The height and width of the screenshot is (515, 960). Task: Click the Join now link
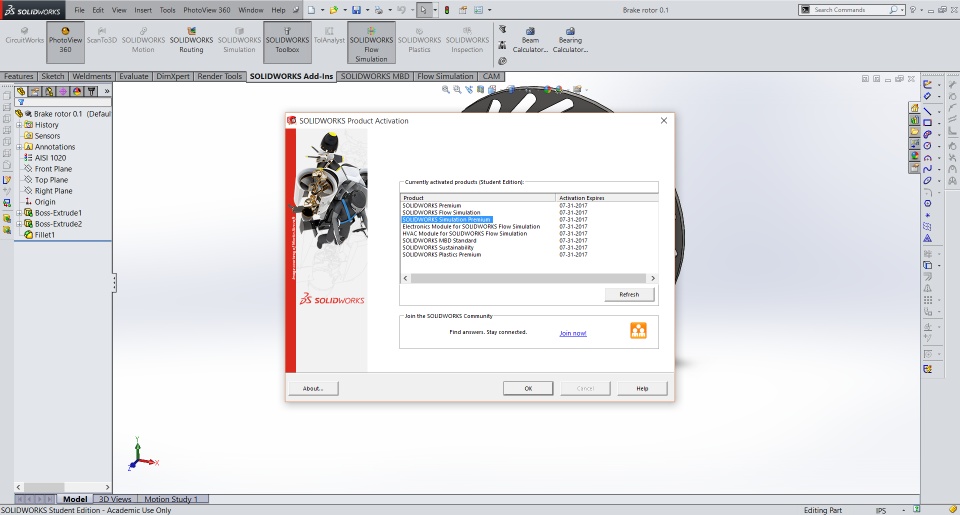573,333
